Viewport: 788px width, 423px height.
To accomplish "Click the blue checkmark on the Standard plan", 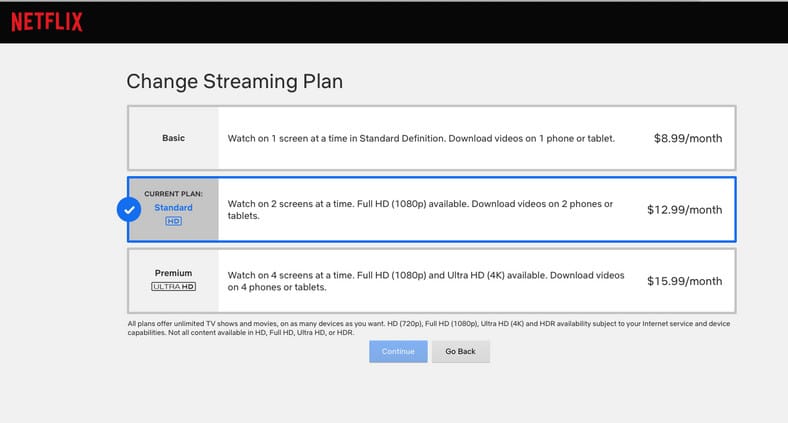I will (129, 209).
